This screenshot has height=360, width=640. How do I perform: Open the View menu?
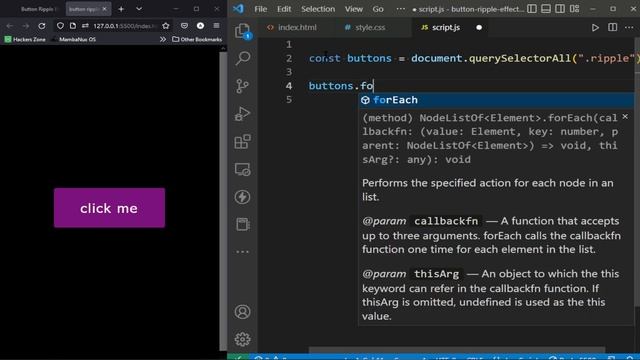click(353, 9)
